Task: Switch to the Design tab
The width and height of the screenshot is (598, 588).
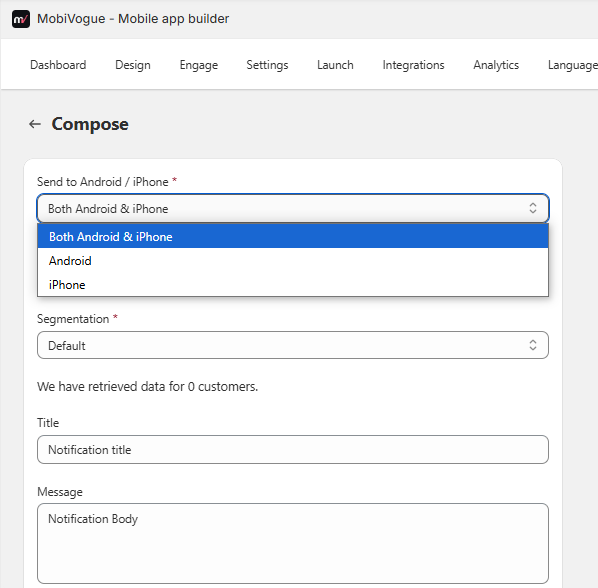Action: click(x=133, y=65)
